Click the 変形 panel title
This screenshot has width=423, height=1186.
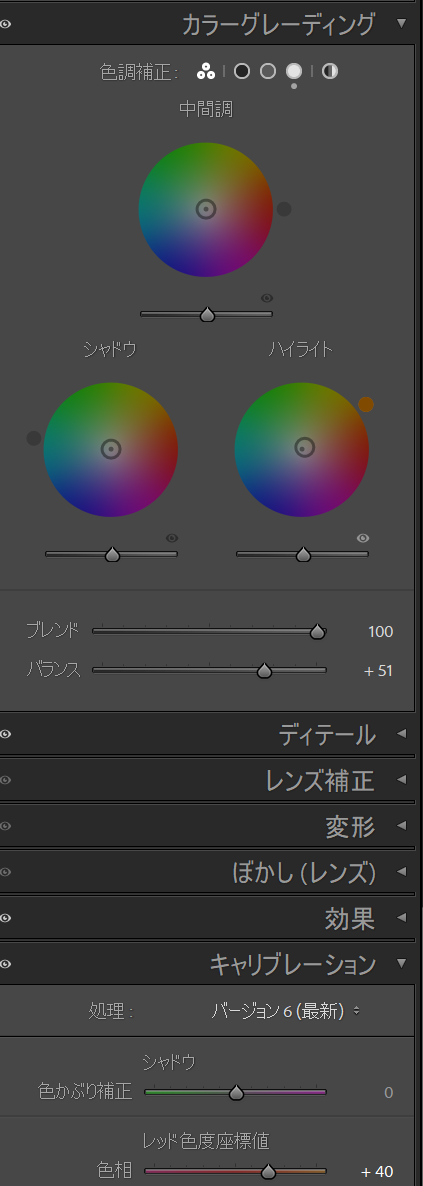(350, 827)
